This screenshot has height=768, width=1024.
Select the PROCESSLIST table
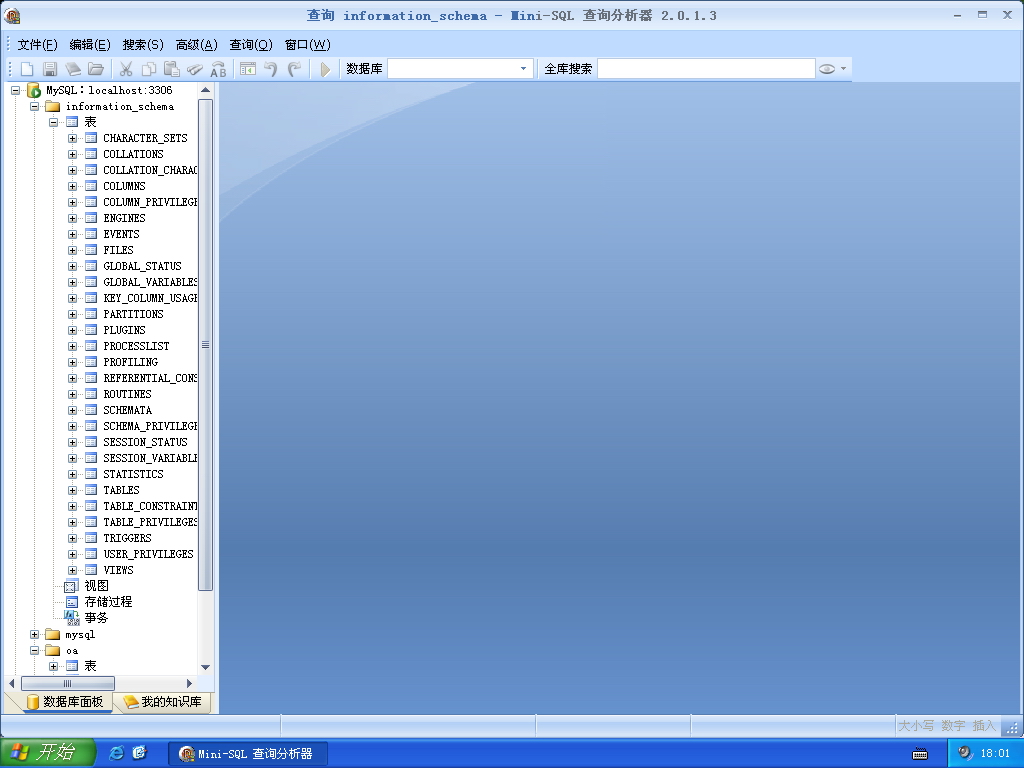click(x=136, y=346)
